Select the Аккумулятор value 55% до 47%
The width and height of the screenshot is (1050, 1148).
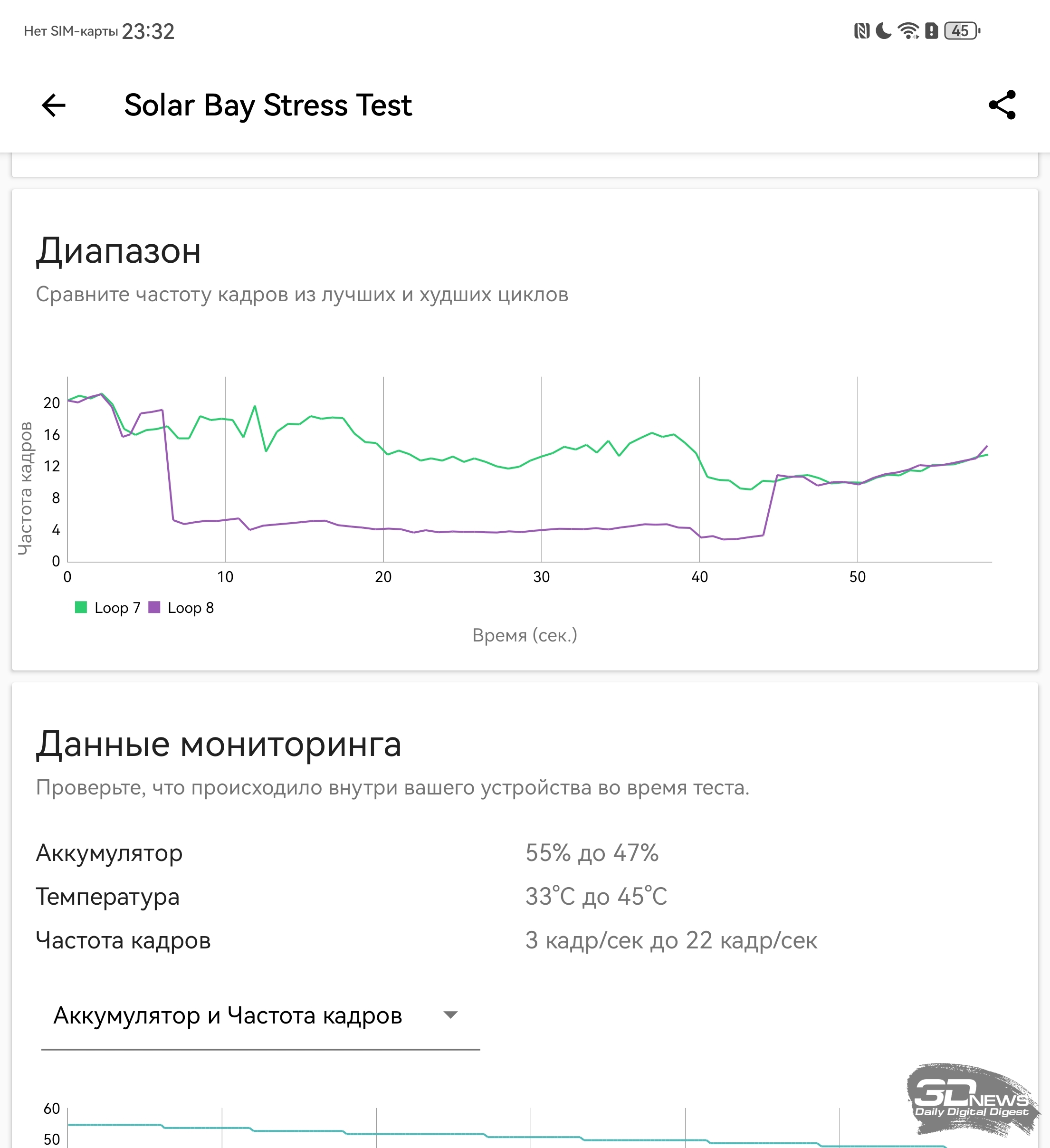[x=592, y=853]
